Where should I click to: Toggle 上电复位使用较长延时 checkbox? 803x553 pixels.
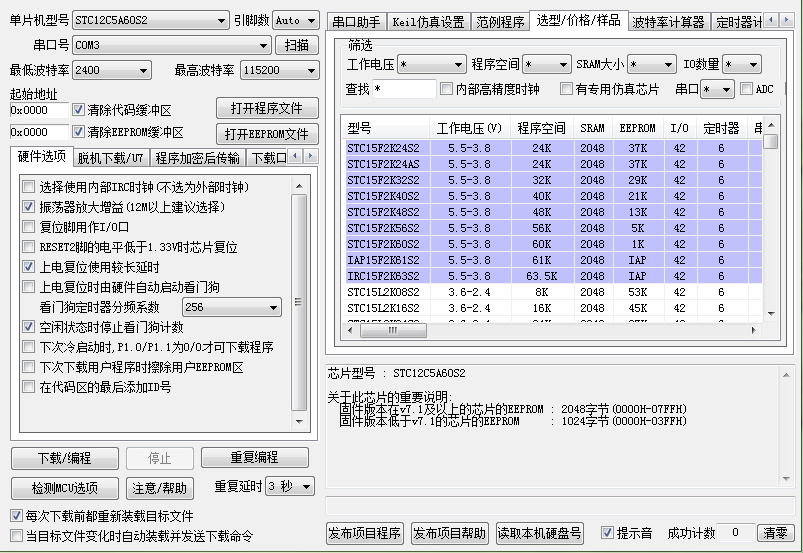point(29,267)
